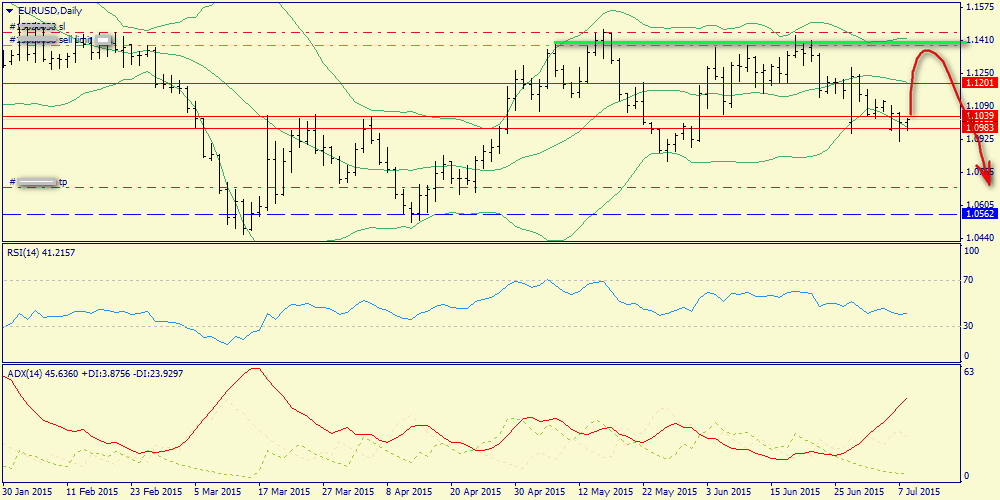The width and height of the screenshot is (1000, 500).
Task: Click the 15 Jun 2015 date label
Action: click(797, 492)
